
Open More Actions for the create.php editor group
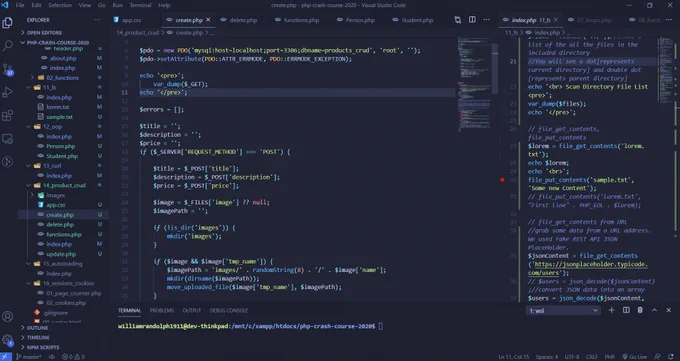pyautogui.click(x=487, y=20)
